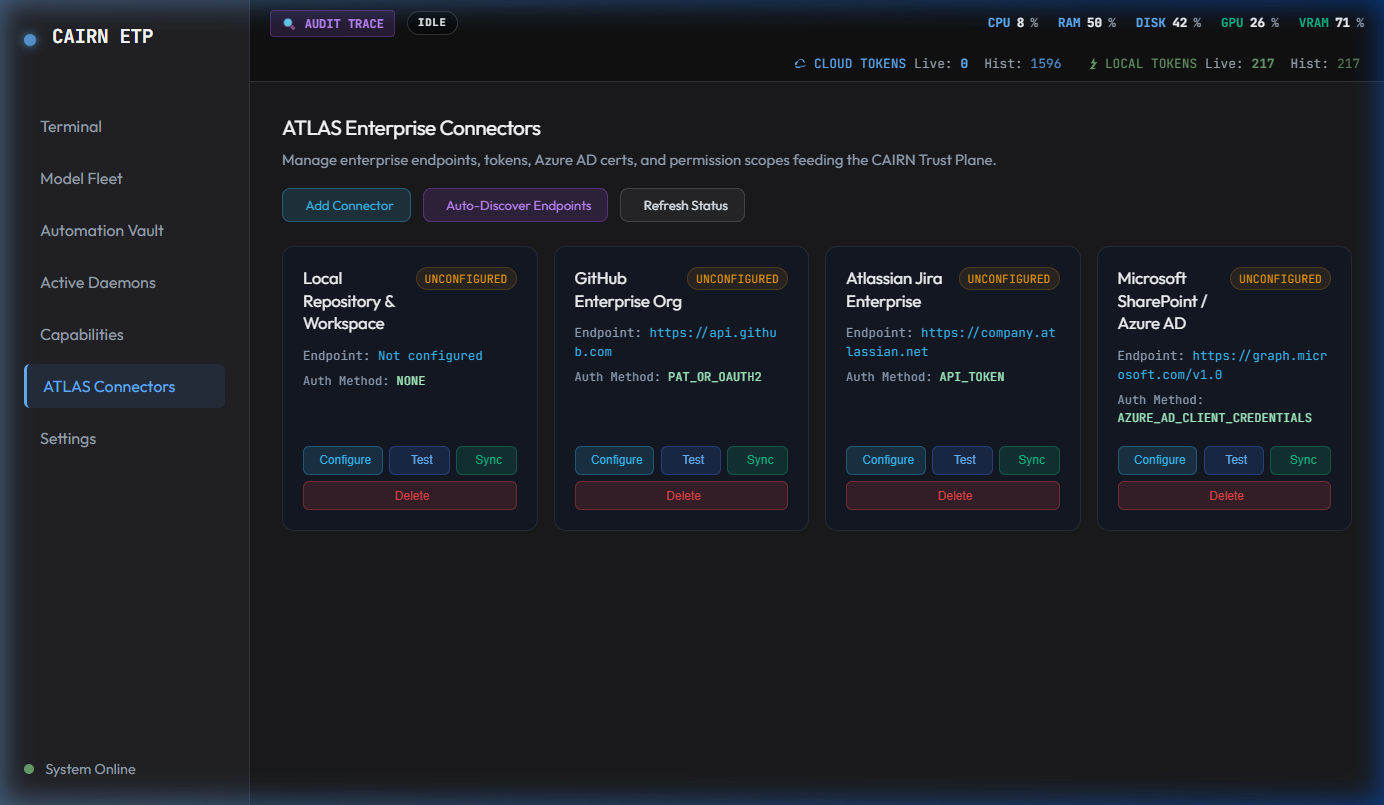The height and width of the screenshot is (805, 1384).
Task: Click the cloud icon next to CLOUD TOKENS
Action: pyautogui.click(x=800, y=64)
